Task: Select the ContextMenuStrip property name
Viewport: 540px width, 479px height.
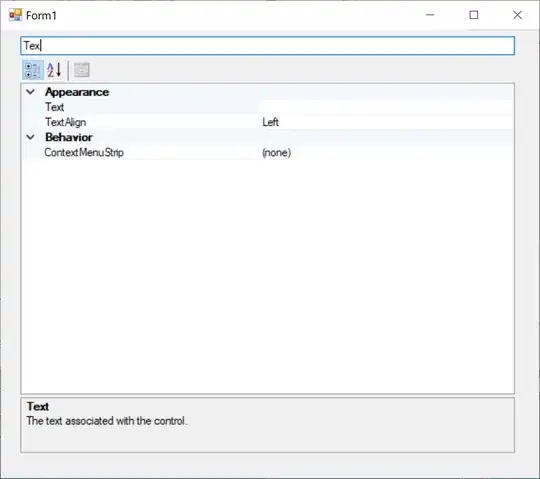Action: click(x=84, y=153)
